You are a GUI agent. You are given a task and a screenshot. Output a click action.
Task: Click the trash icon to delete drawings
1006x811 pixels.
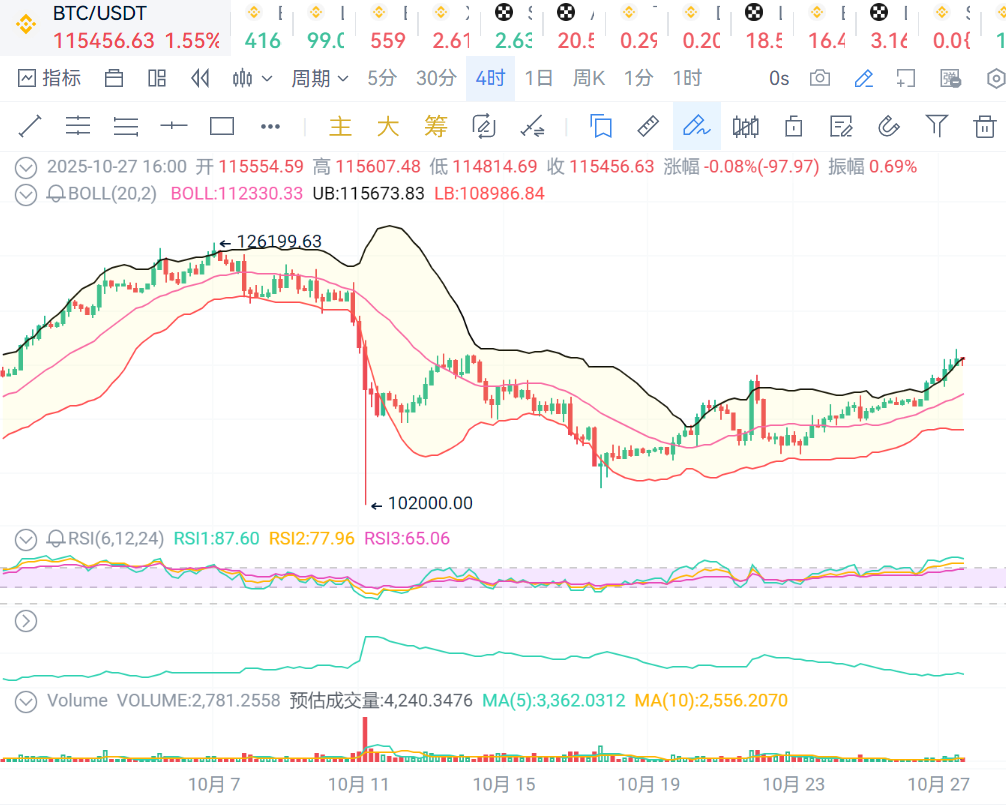tap(984, 126)
